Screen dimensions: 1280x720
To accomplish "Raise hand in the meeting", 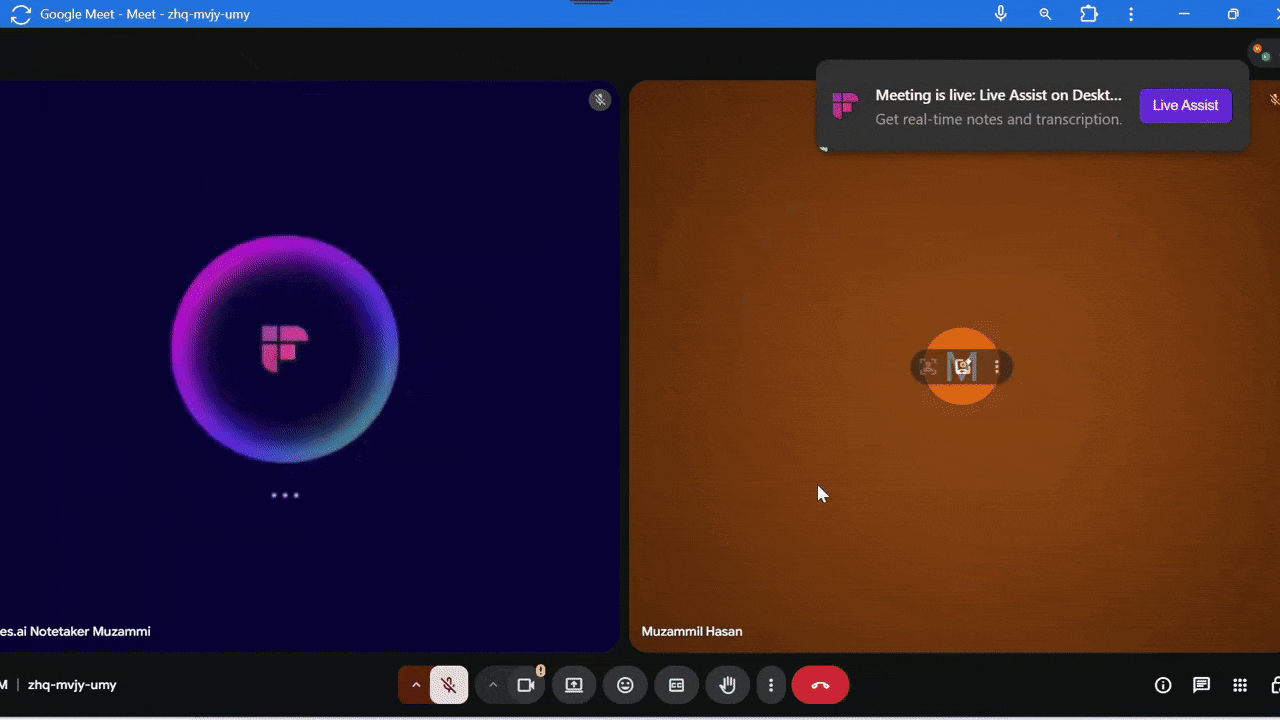I will 727,685.
